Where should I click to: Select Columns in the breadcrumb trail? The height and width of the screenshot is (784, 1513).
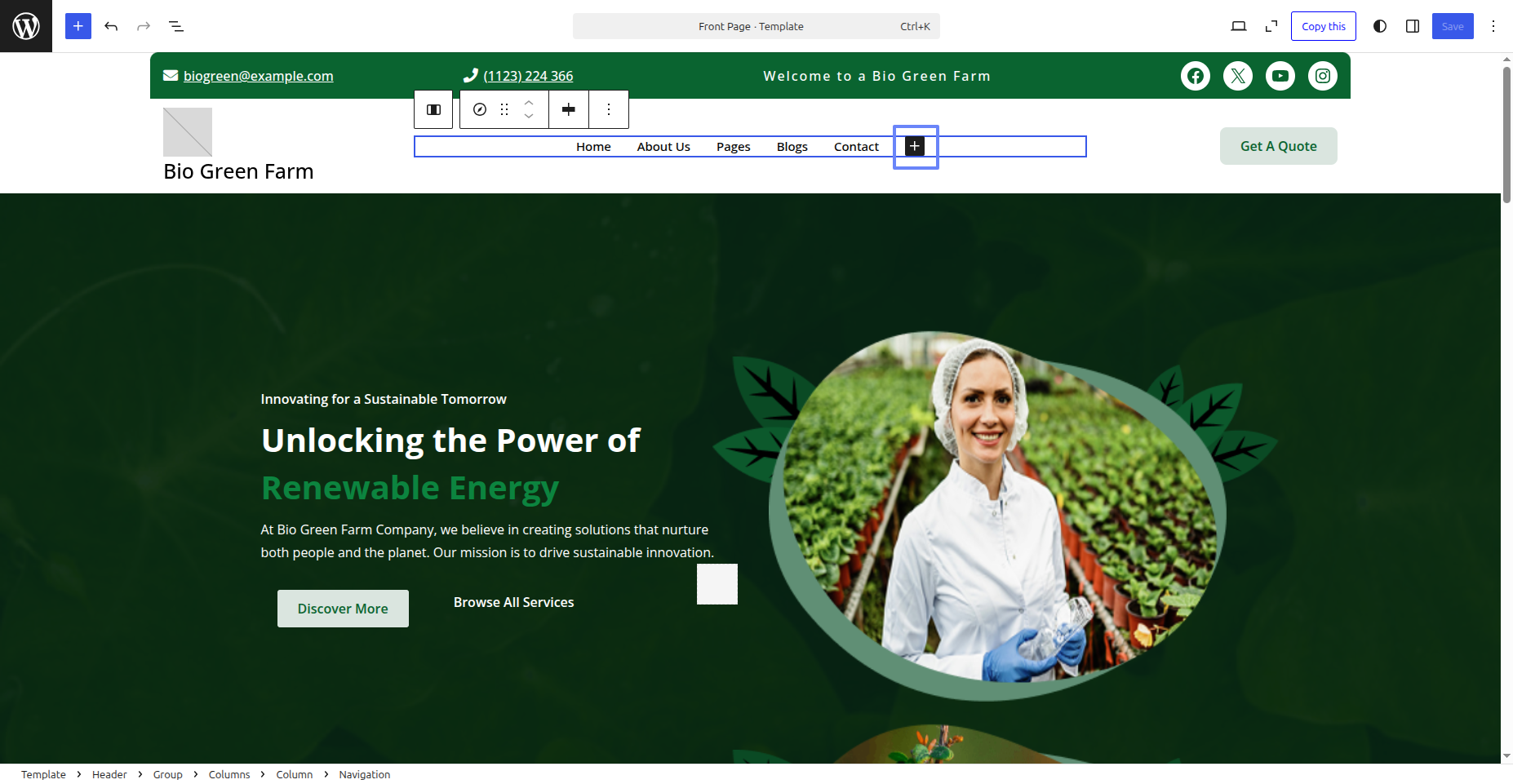pyautogui.click(x=229, y=774)
